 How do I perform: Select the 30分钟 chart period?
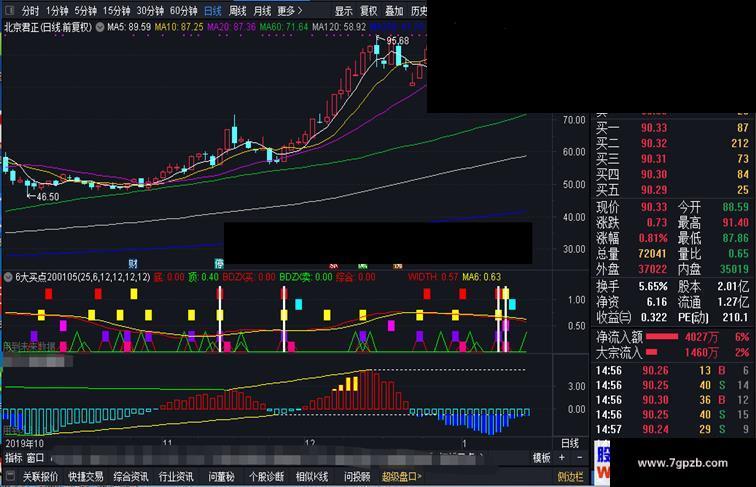point(150,10)
